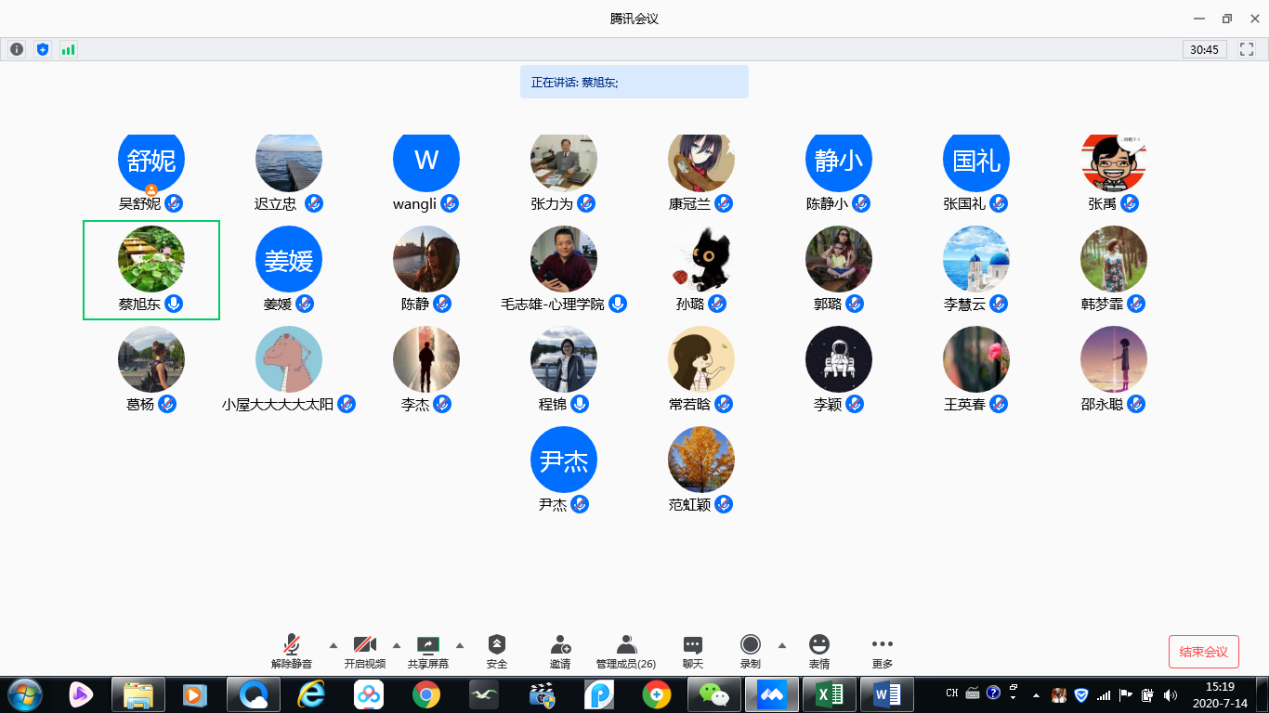Select 李慧云 Santorini avatar
This screenshot has height=713, width=1269.
[976, 259]
